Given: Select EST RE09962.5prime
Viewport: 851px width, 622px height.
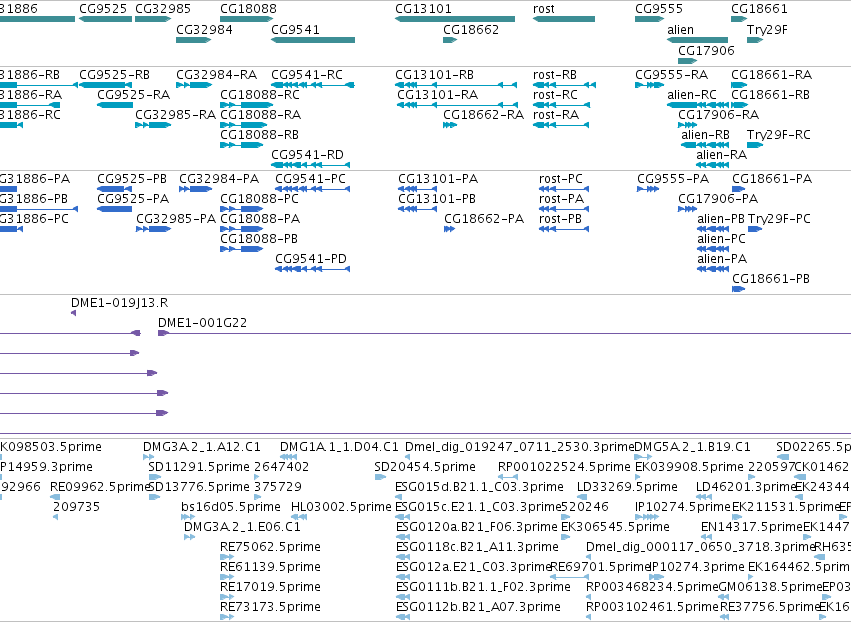Looking at the screenshot, I should [x=55, y=497].
